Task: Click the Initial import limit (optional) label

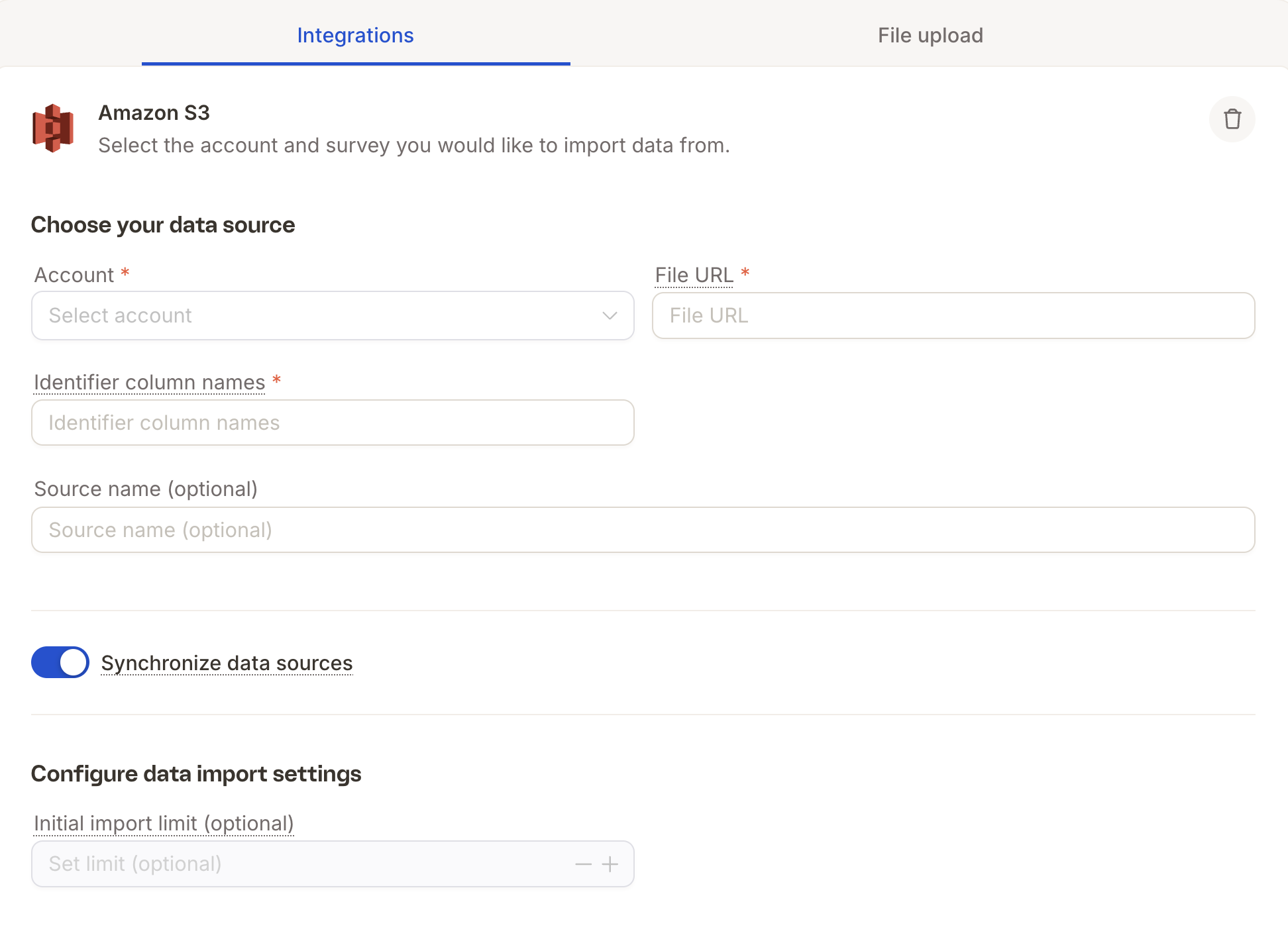Action: coord(164,823)
